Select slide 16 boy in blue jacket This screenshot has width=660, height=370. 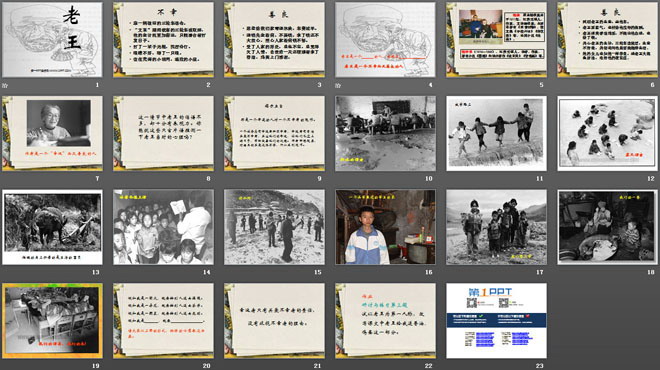click(385, 227)
